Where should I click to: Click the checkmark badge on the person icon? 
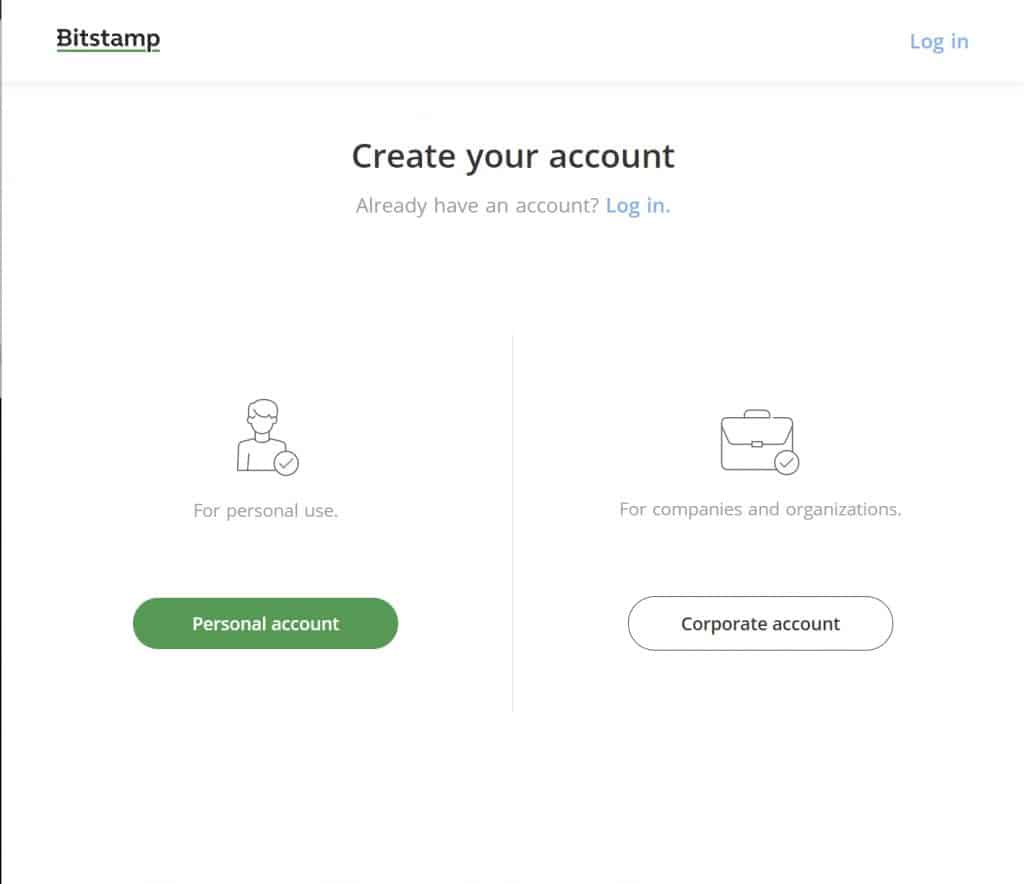click(x=286, y=463)
